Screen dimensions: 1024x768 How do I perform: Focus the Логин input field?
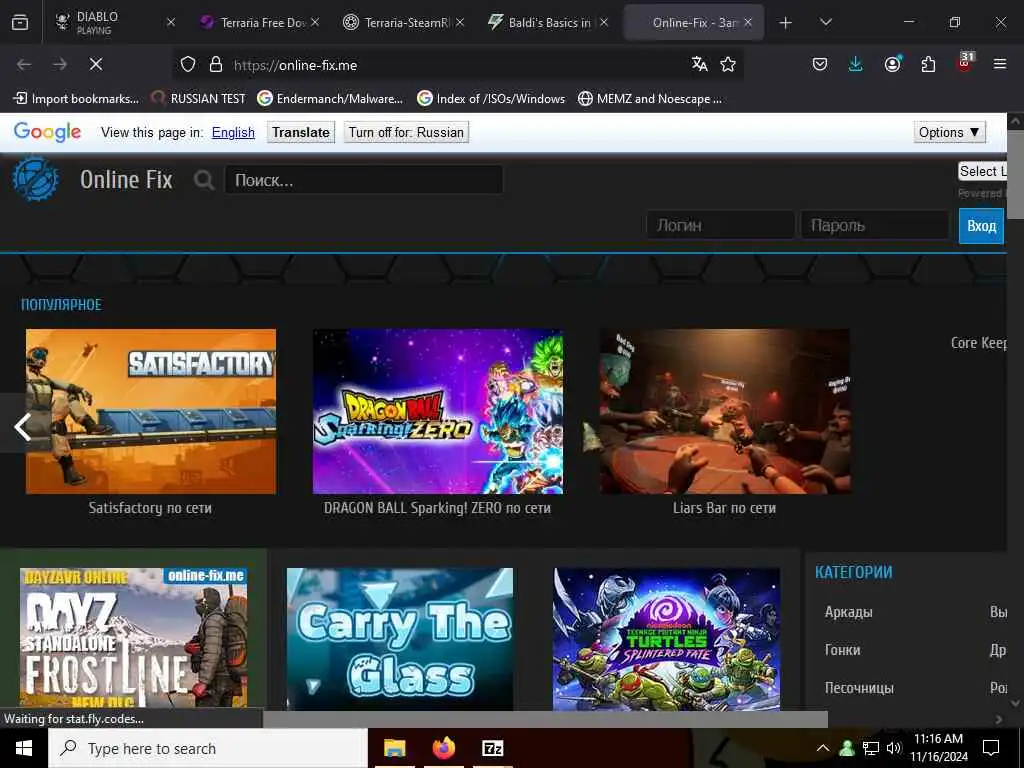coord(720,225)
